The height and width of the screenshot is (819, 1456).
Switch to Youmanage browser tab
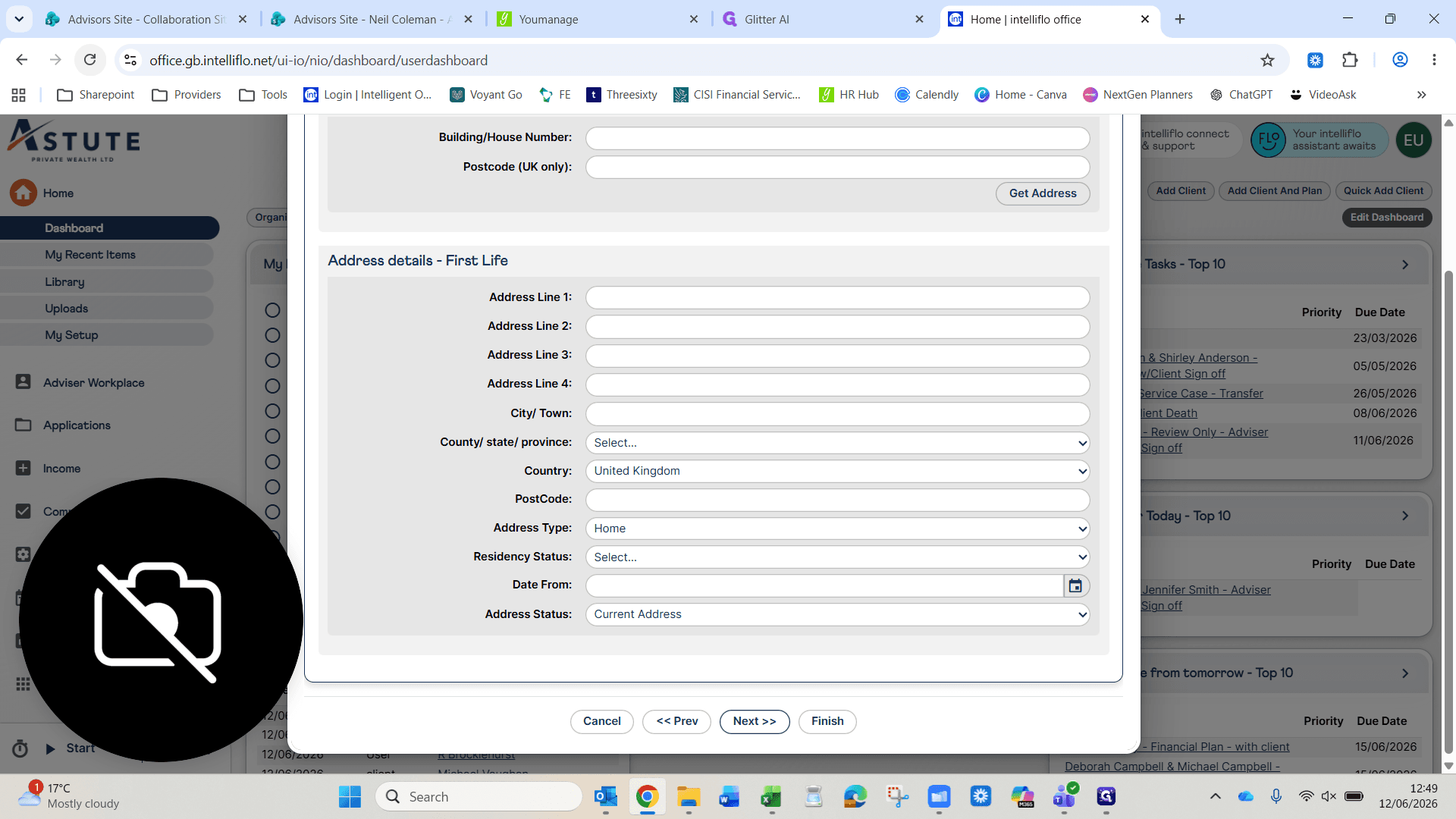(x=597, y=19)
